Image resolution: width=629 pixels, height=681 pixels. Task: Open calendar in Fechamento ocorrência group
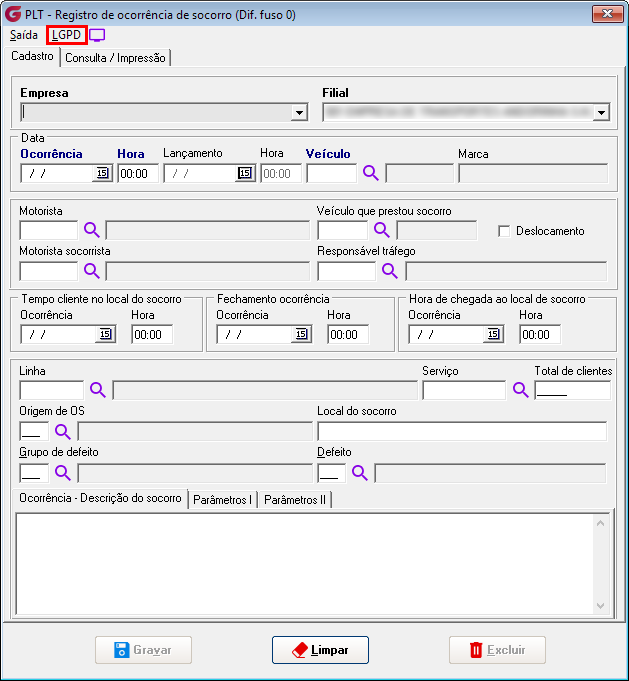pyautogui.click(x=301, y=334)
